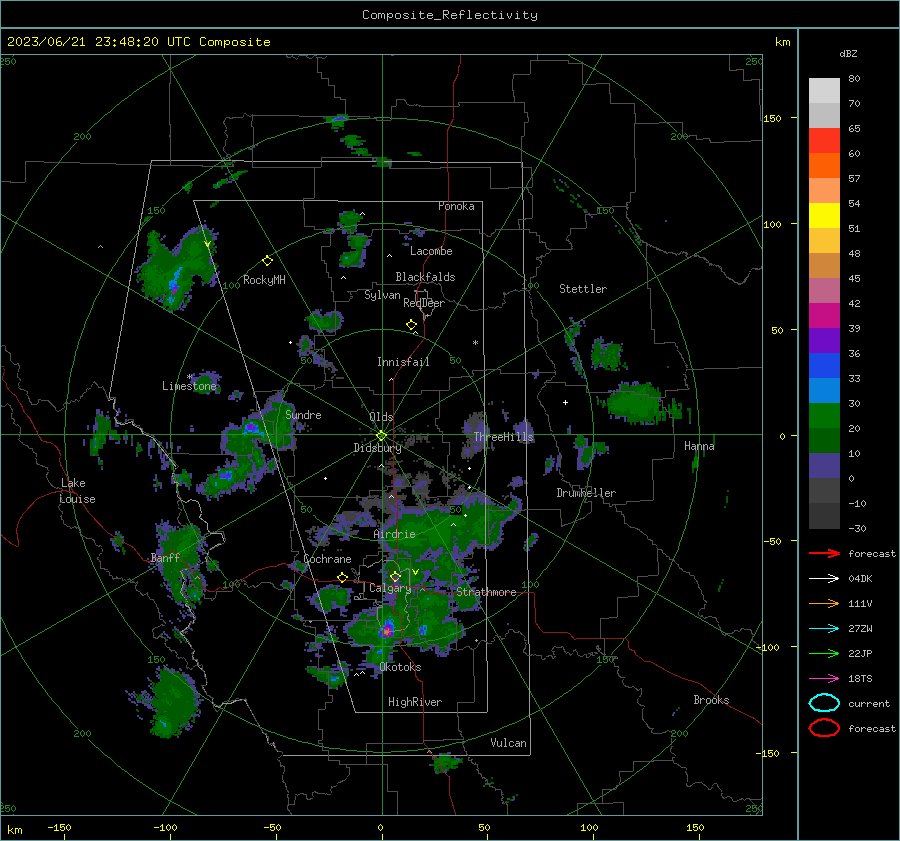Click the Lacombe town label

pyautogui.click(x=431, y=251)
